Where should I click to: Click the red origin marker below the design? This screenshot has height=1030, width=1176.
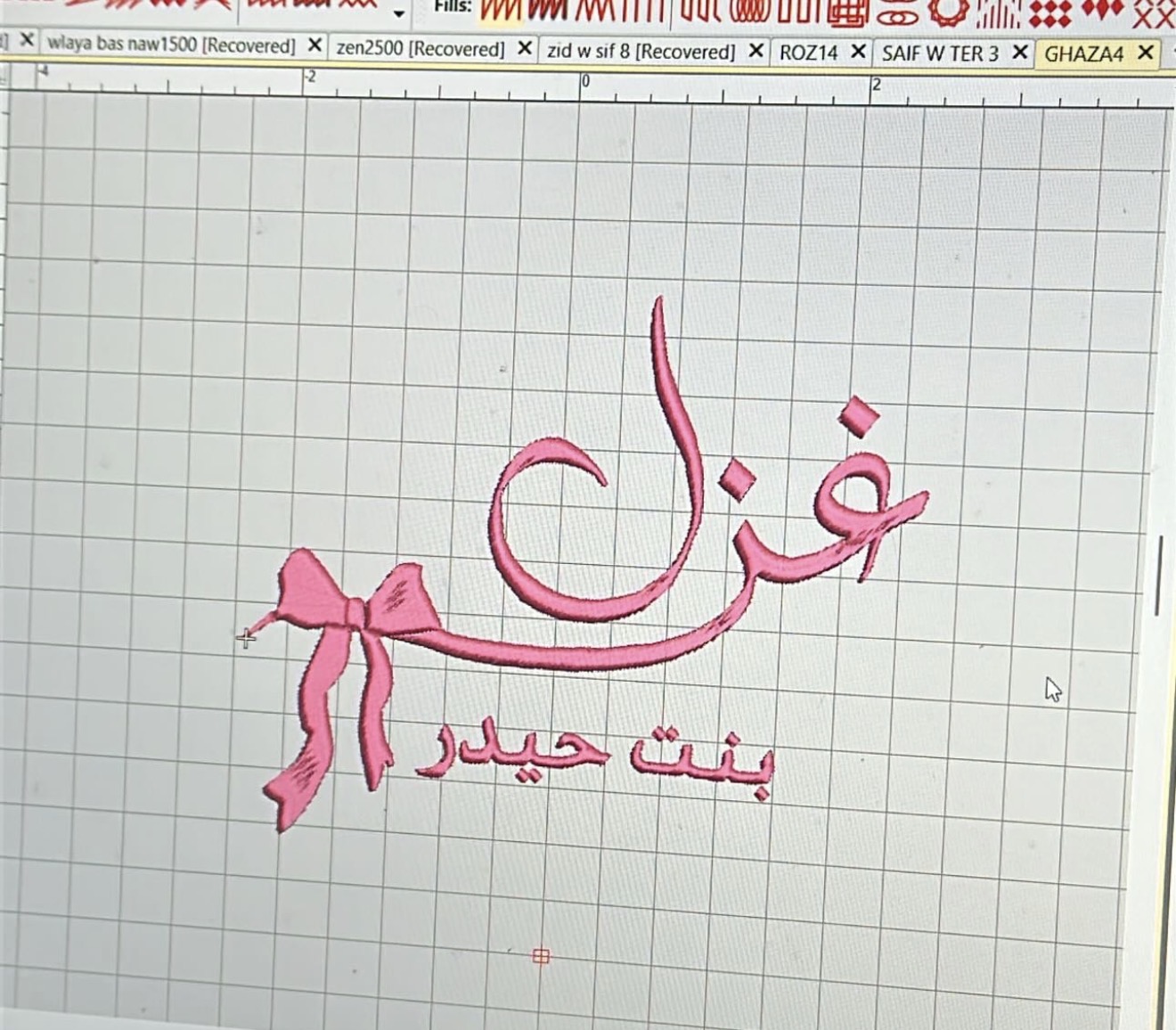[x=541, y=956]
